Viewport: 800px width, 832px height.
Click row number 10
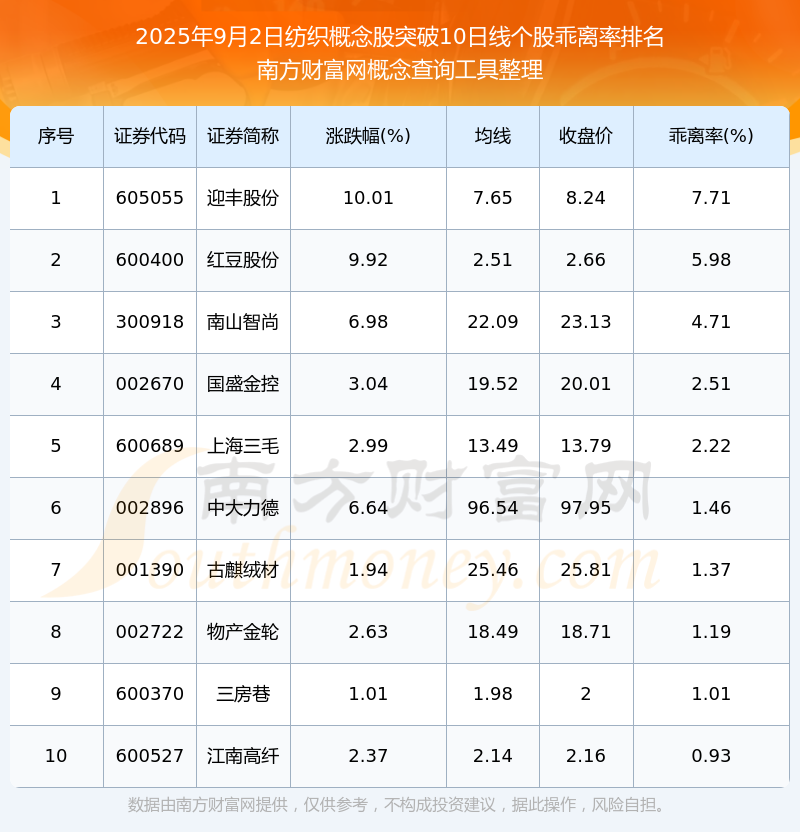click(56, 756)
